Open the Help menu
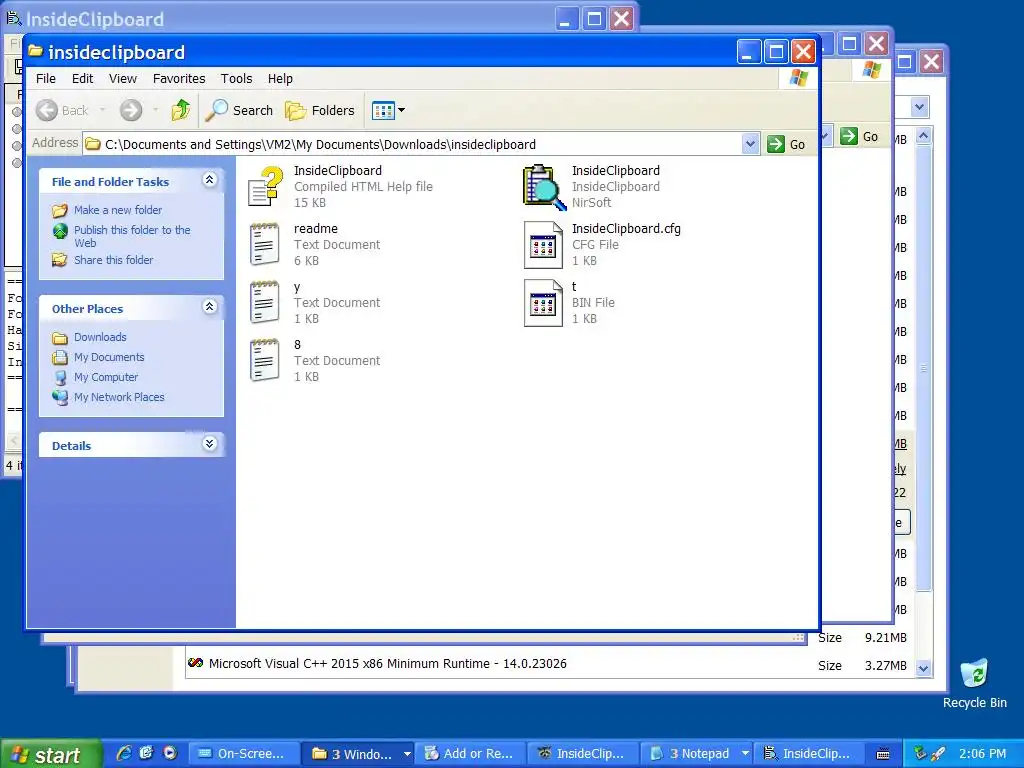This screenshot has height=768, width=1024. tap(280, 78)
